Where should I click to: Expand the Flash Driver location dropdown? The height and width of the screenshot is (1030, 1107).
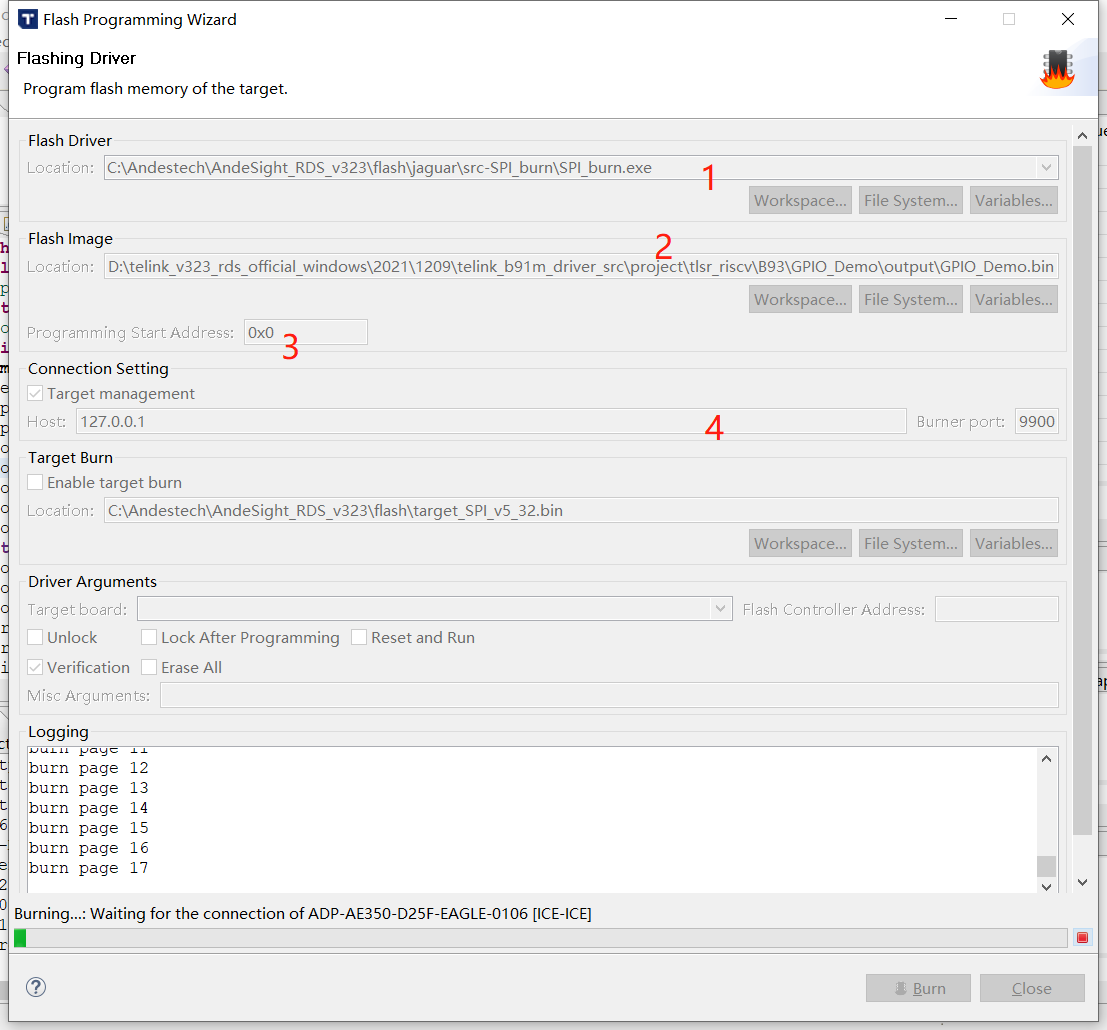pyautogui.click(x=1046, y=167)
